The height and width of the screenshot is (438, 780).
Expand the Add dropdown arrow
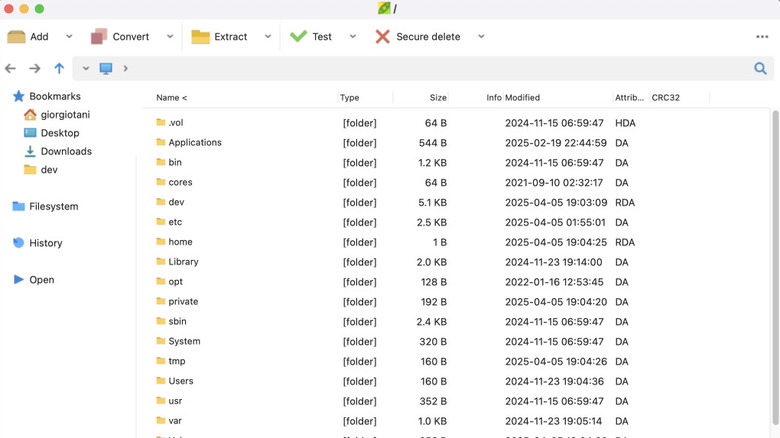[x=69, y=37]
